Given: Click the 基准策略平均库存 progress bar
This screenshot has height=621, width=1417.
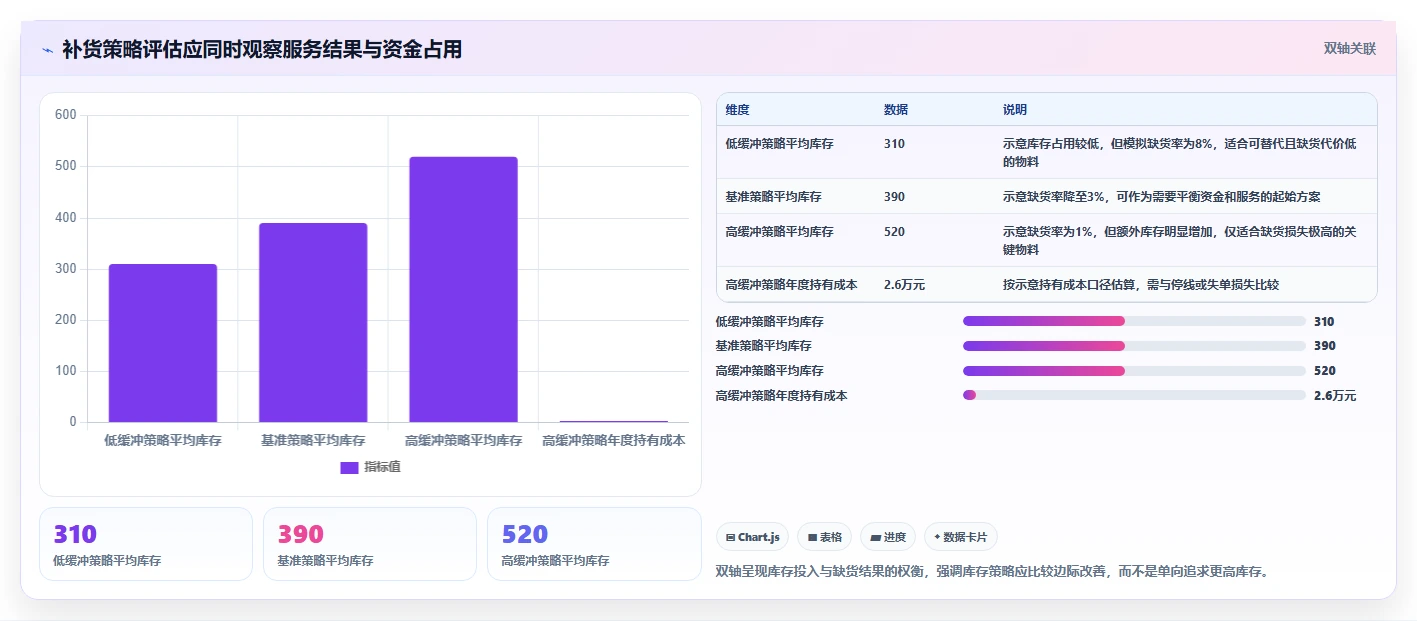Looking at the screenshot, I should pyautogui.click(x=1134, y=346).
